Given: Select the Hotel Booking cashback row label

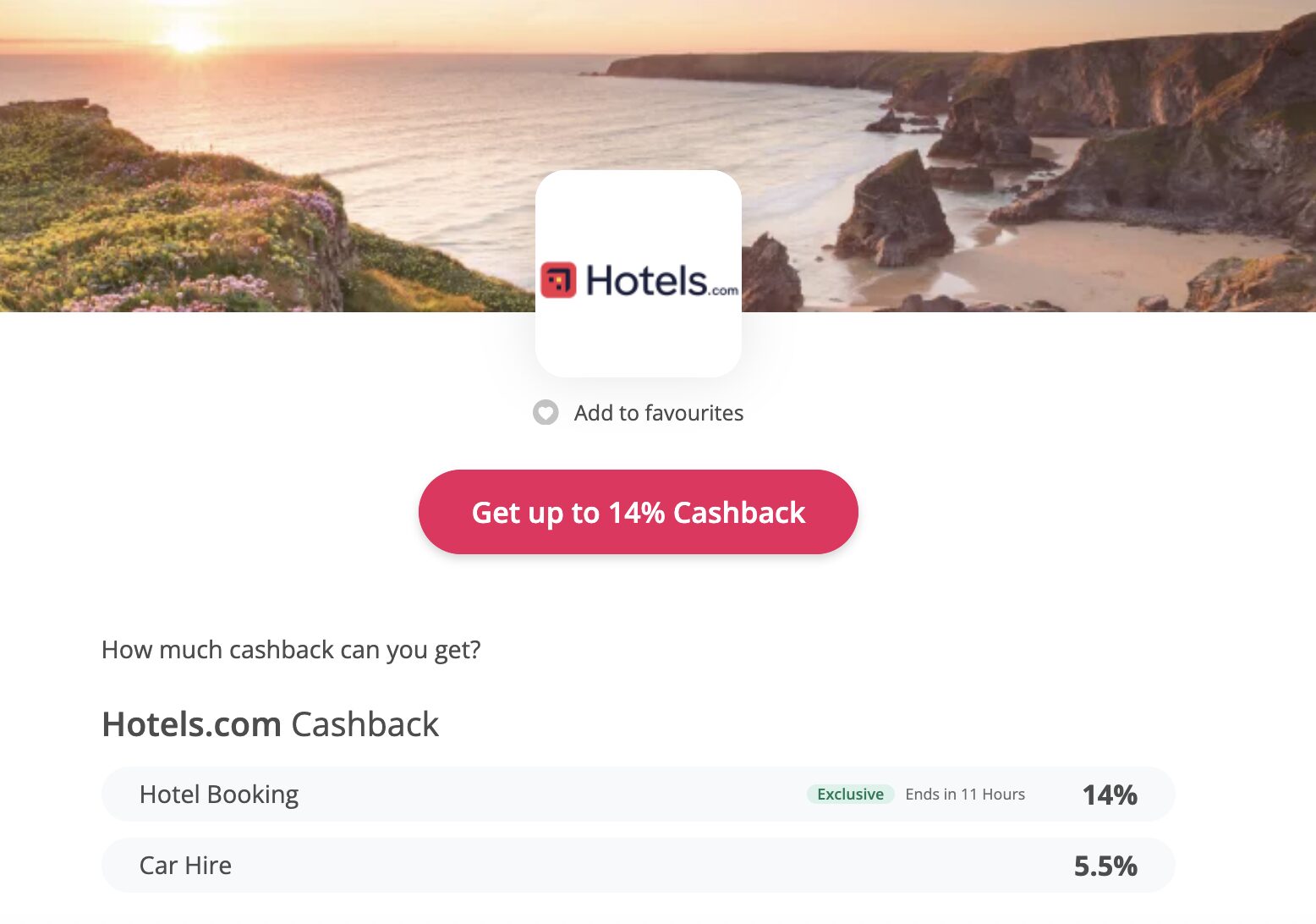Looking at the screenshot, I should coord(219,795).
